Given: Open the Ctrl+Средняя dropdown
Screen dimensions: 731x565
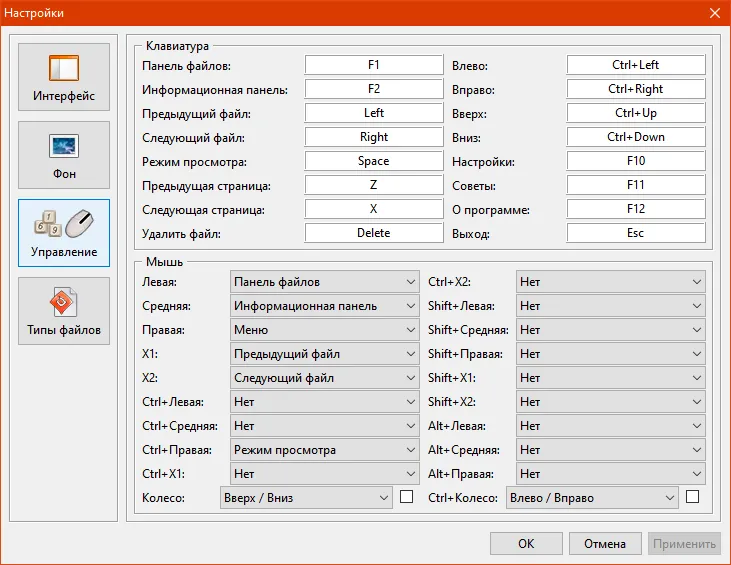Looking at the screenshot, I should 324,426.
